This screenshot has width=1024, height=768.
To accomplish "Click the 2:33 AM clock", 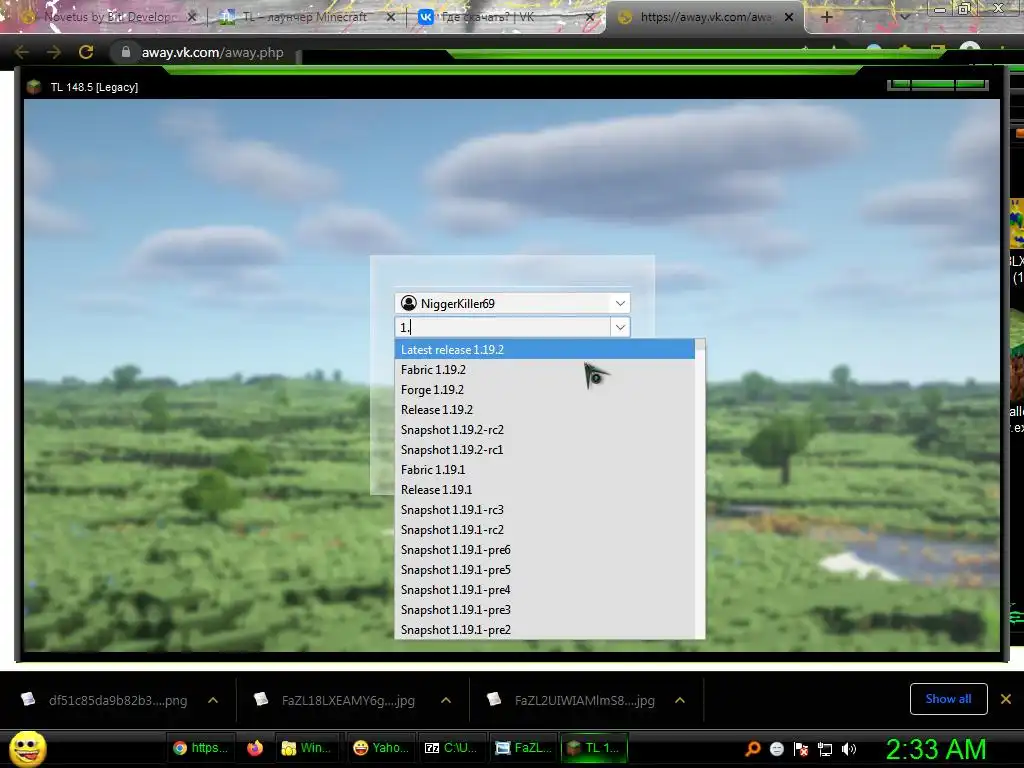I will [936, 749].
